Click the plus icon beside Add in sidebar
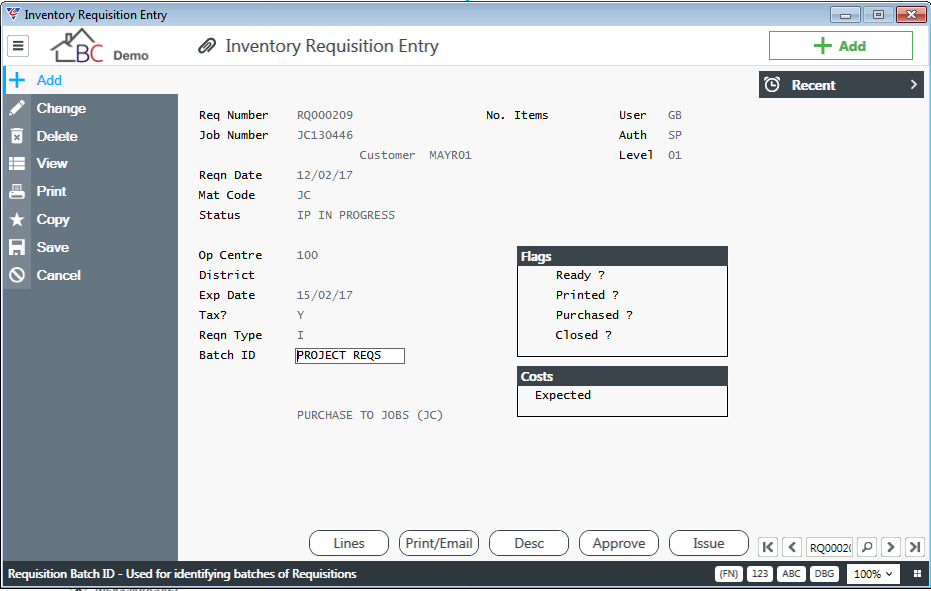The height and width of the screenshot is (591, 931). coord(17,80)
